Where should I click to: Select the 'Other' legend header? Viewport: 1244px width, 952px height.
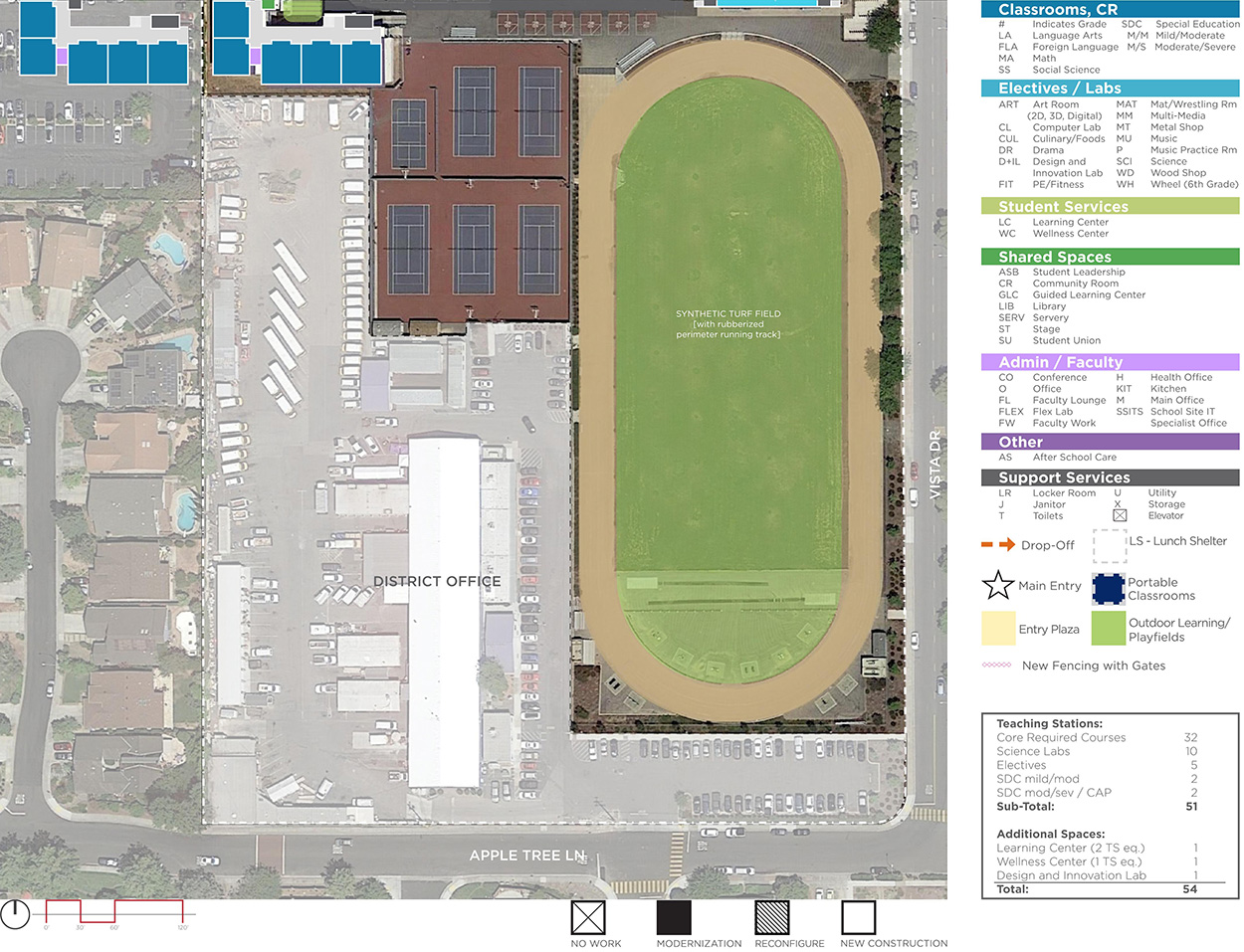click(x=1110, y=442)
